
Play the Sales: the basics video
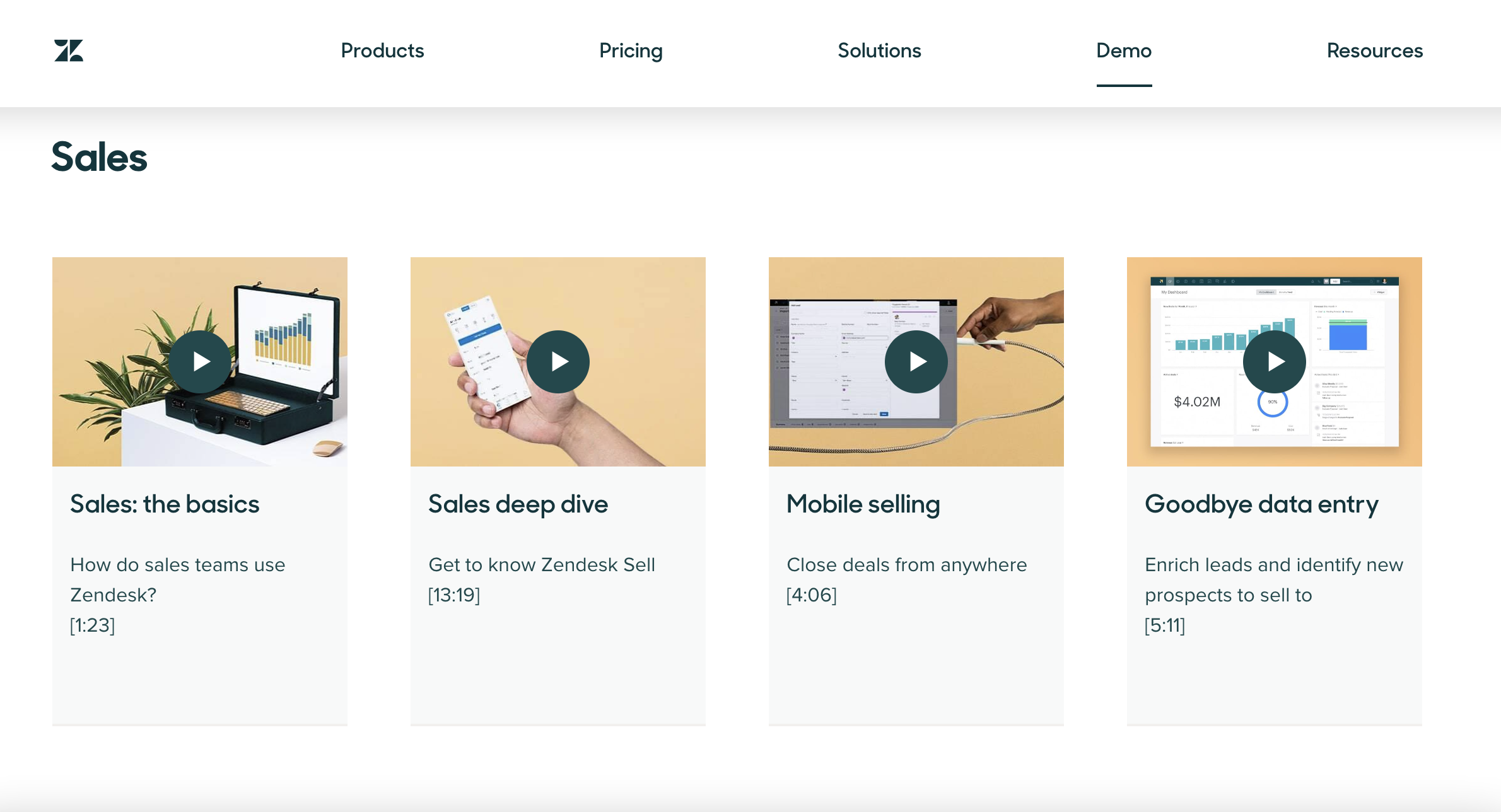point(200,362)
